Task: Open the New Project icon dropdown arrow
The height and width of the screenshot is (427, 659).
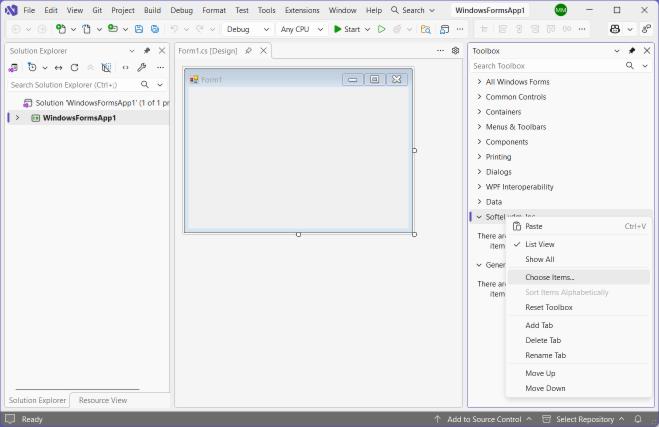Action: pyautogui.click(x=73, y=29)
